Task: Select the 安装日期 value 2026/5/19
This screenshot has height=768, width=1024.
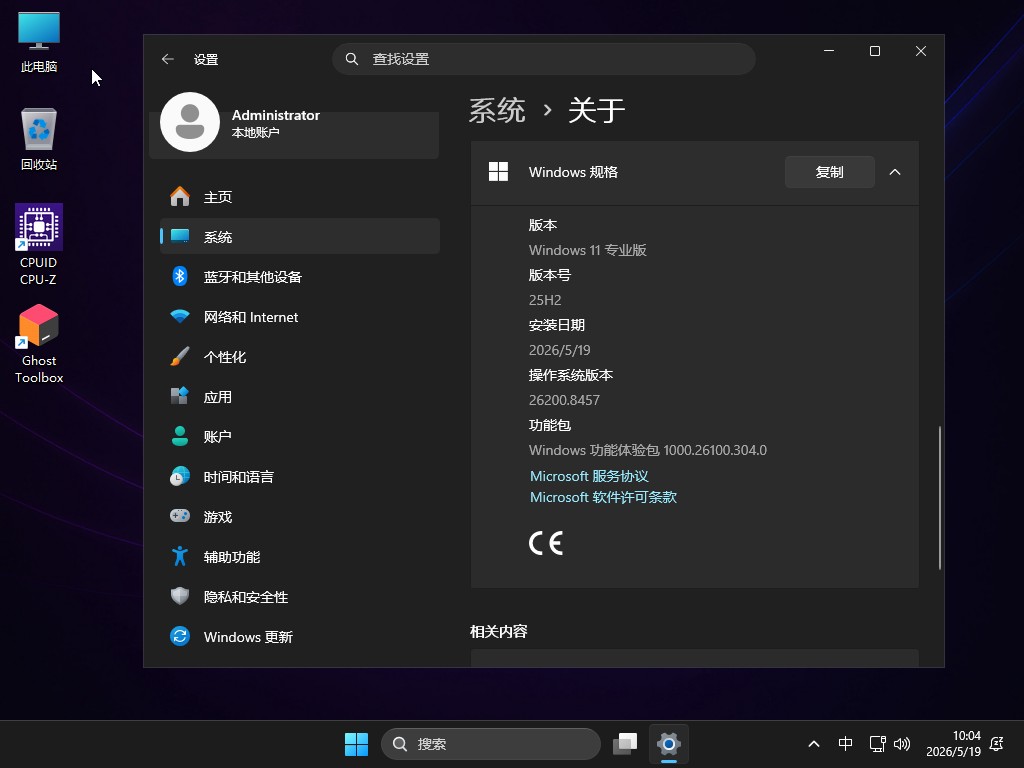Action: (559, 350)
